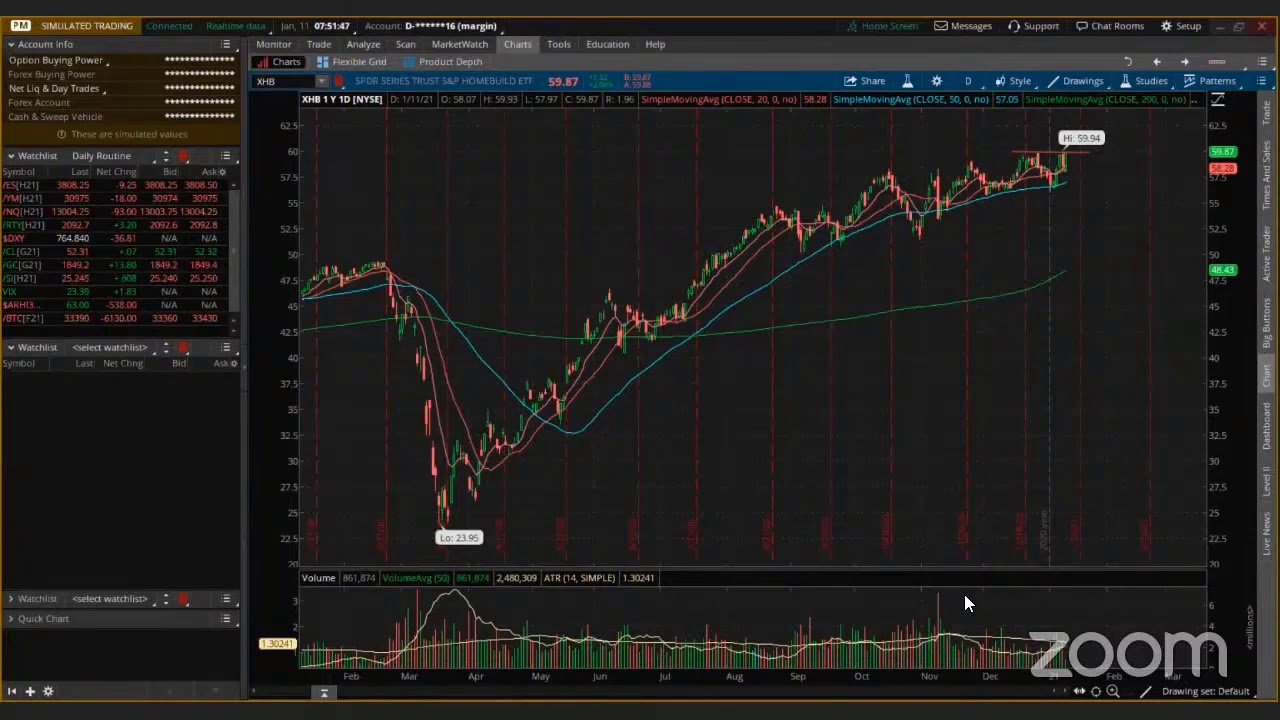
Task: Open sidebar gear settings at bottom left
Action: 48,691
